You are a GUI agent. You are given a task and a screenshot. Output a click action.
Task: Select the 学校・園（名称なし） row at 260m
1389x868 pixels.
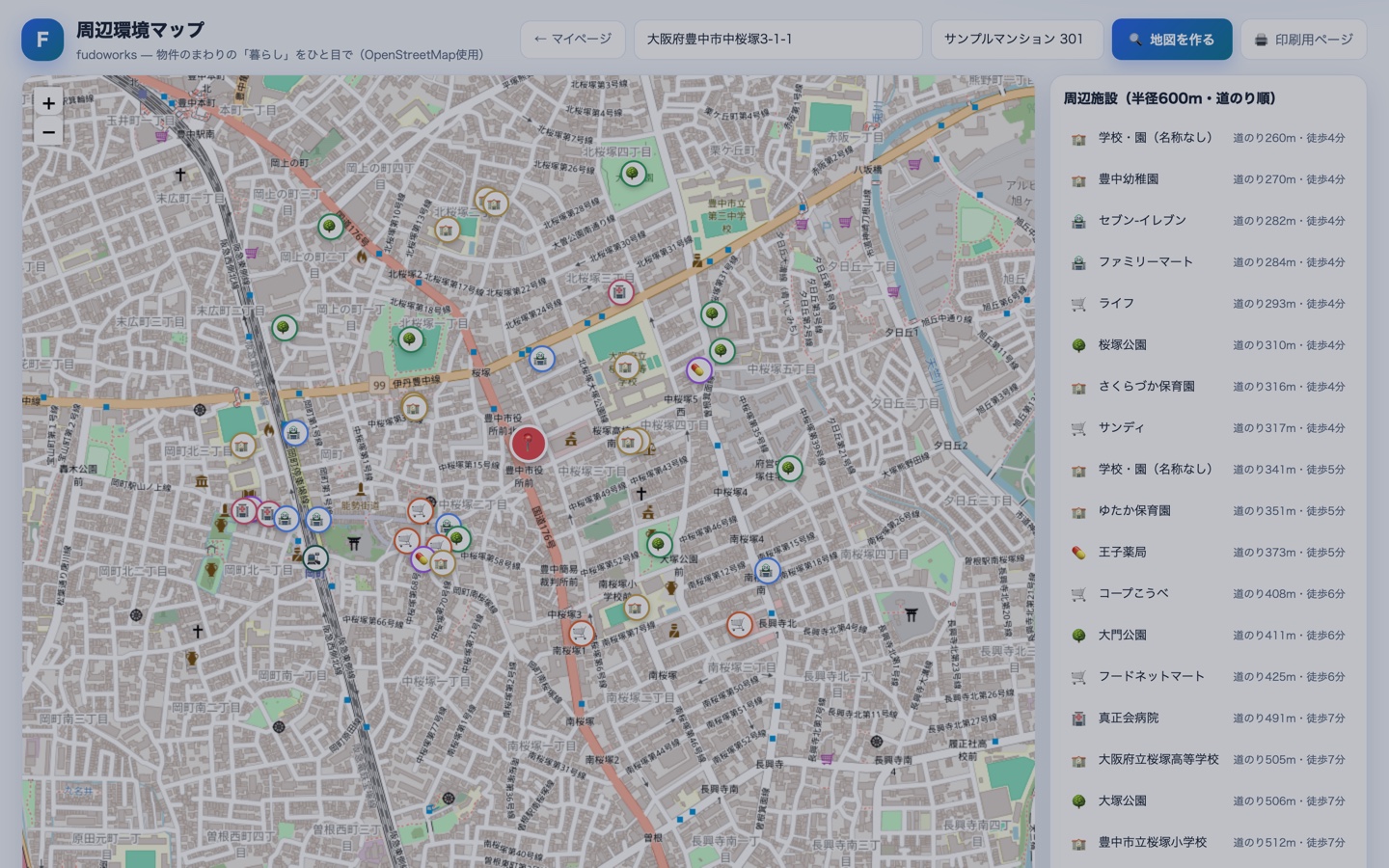pos(1208,138)
